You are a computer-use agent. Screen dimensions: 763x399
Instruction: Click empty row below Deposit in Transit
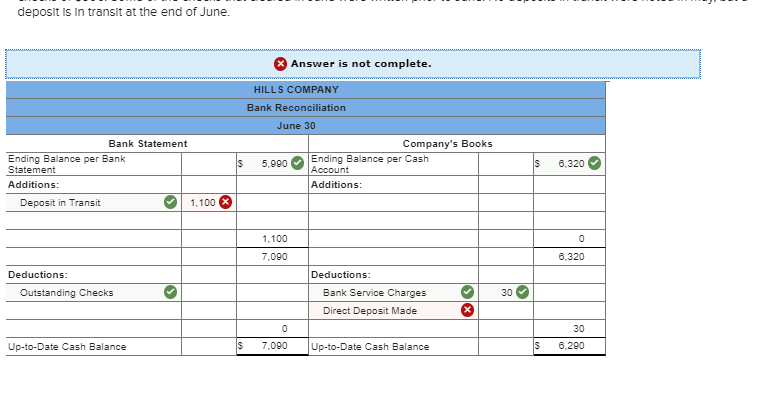93,220
